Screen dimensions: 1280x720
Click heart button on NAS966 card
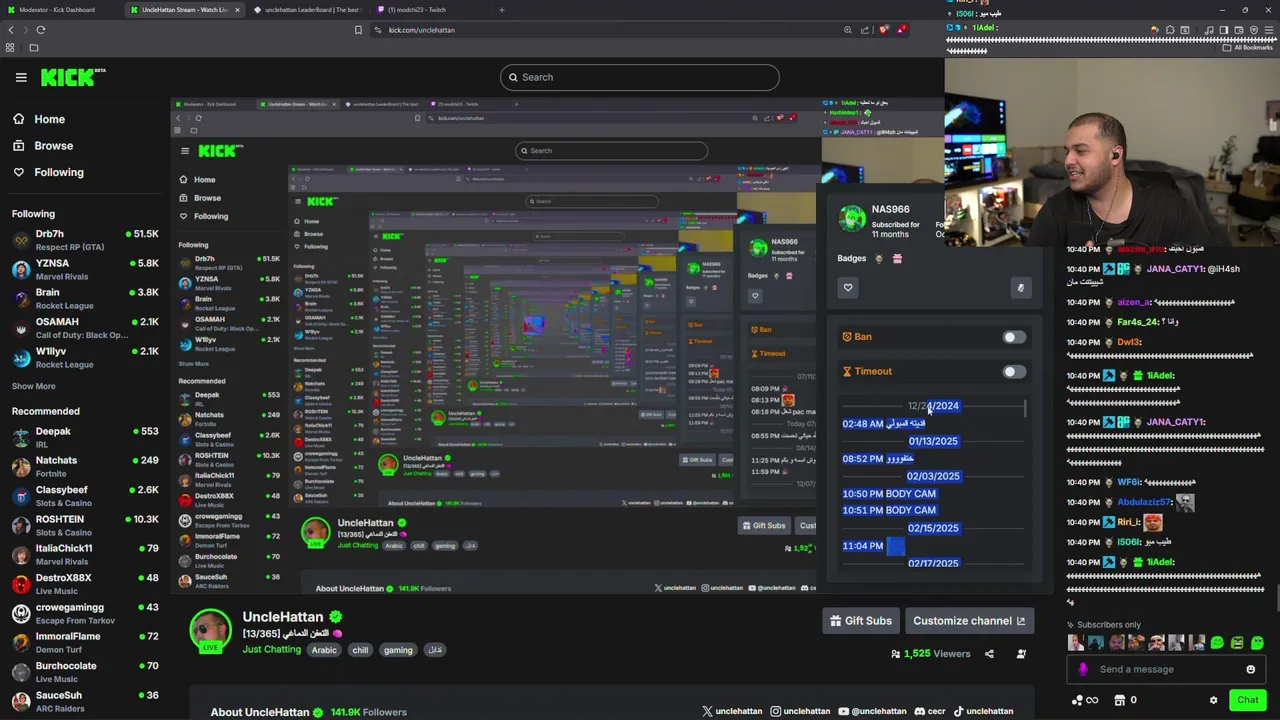tap(848, 288)
